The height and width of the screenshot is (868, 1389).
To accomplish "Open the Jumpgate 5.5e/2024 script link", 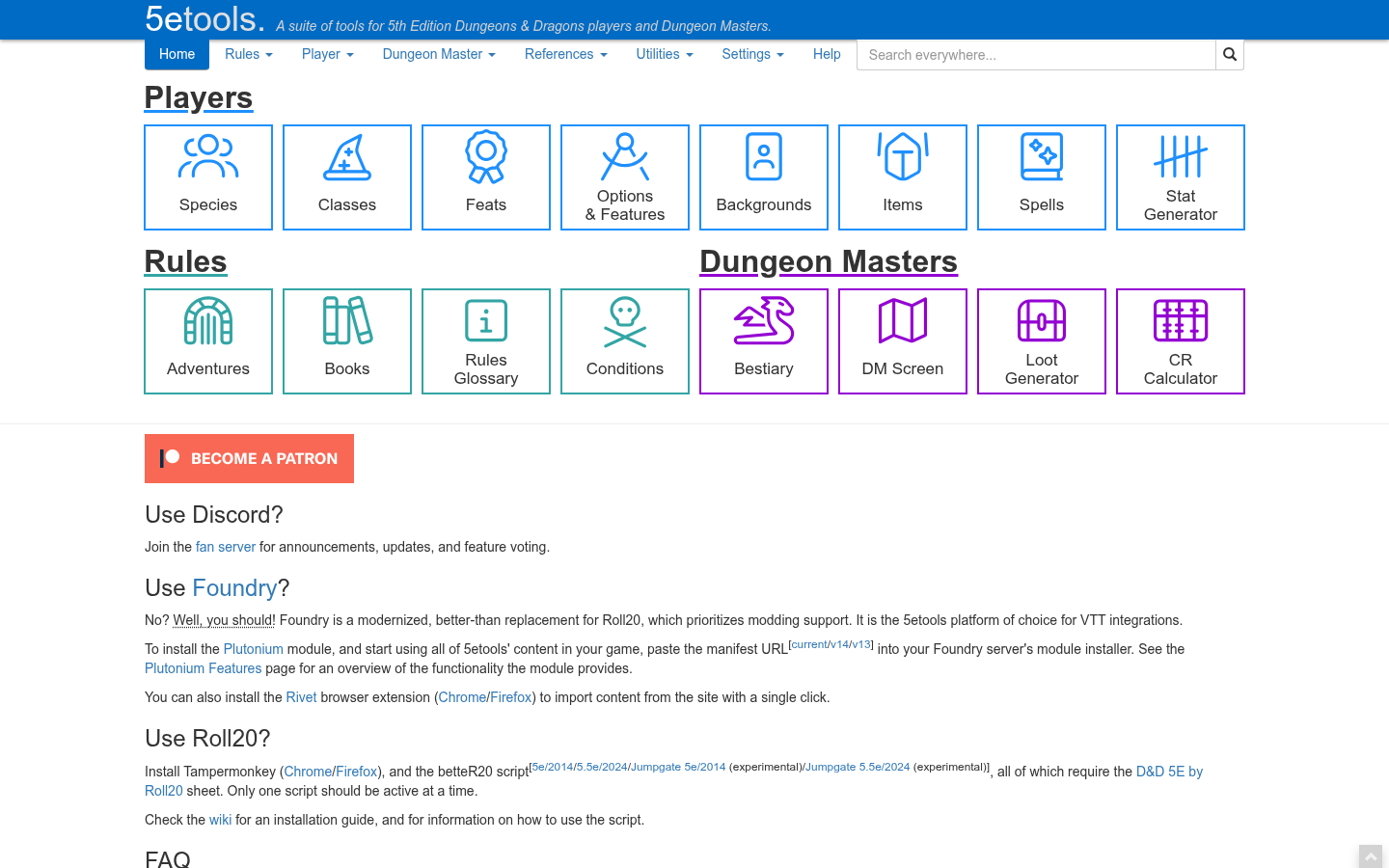I will click(x=858, y=767).
